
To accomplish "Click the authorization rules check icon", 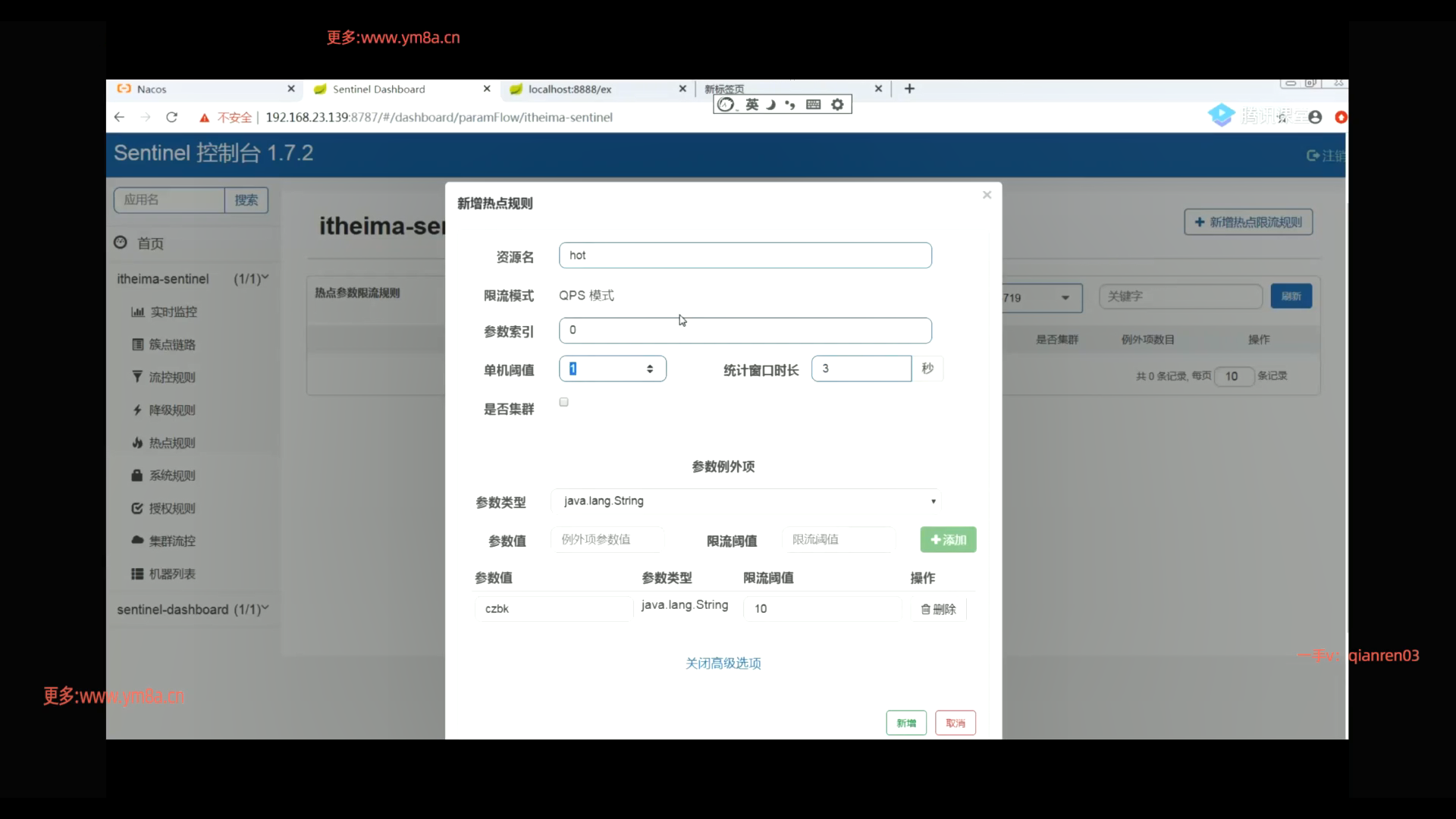I will pyautogui.click(x=137, y=508).
